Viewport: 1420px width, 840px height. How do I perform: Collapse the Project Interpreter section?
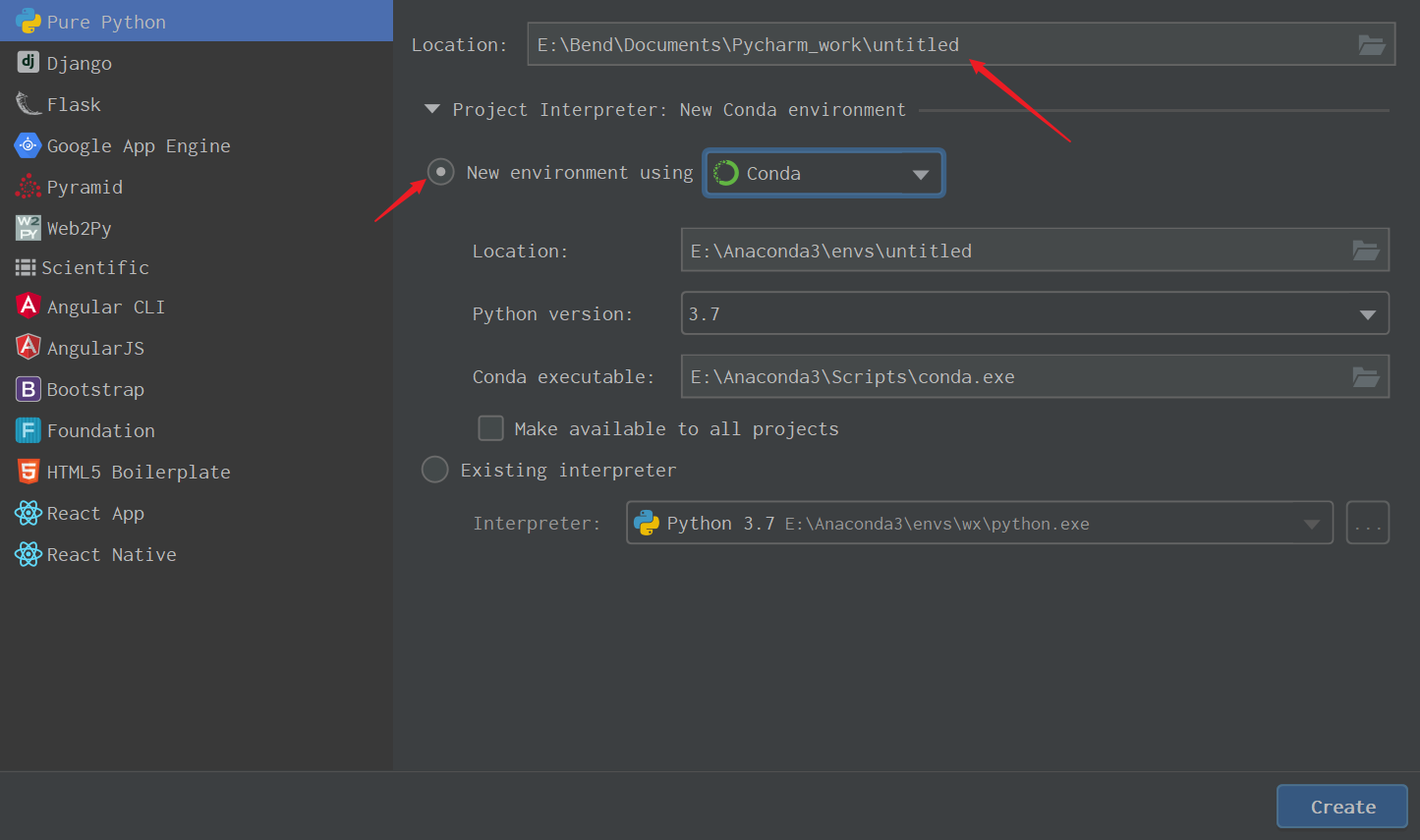pyautogui.click(x=431, y=109)
